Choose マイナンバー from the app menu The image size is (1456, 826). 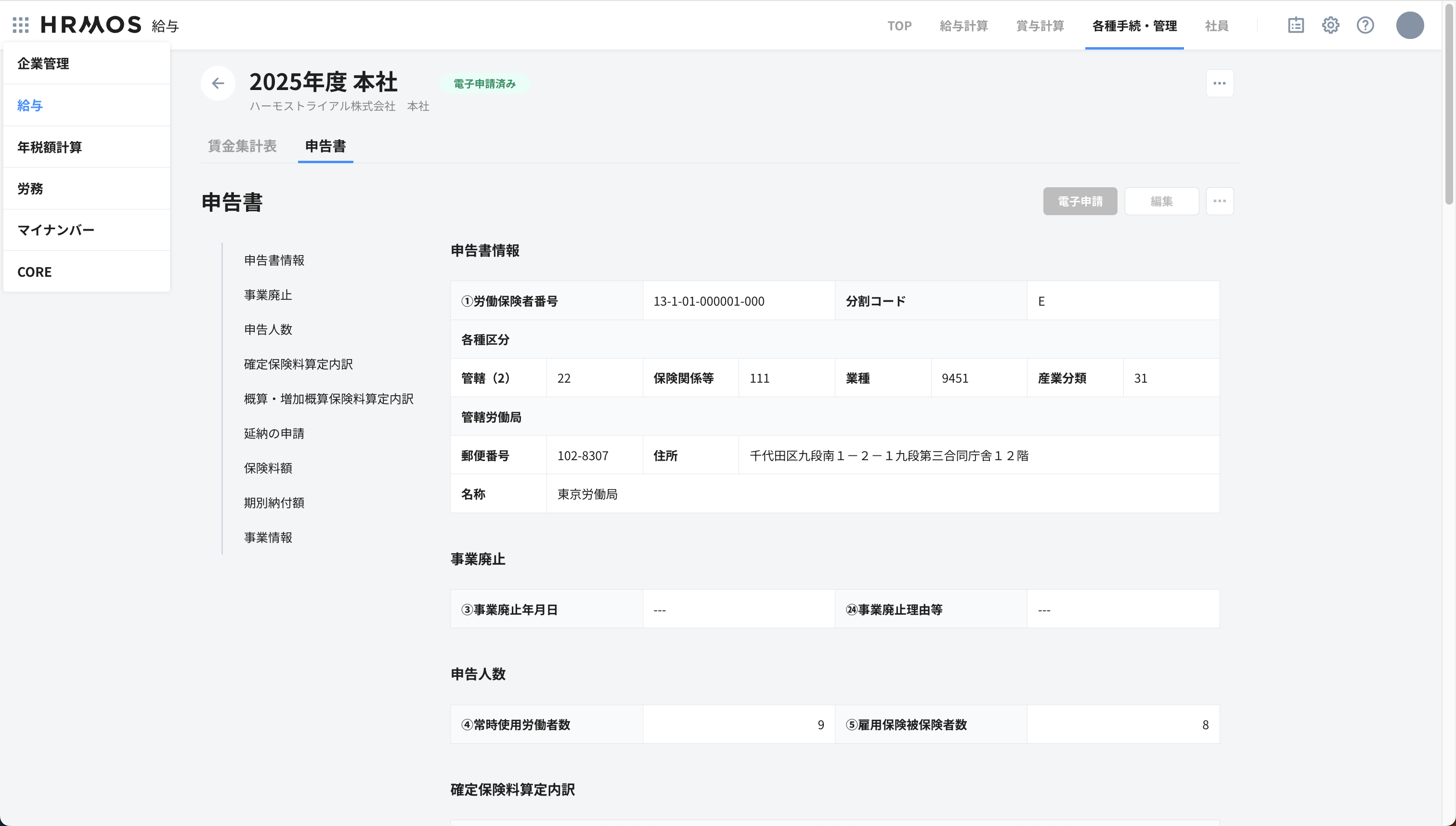(55, 230)
